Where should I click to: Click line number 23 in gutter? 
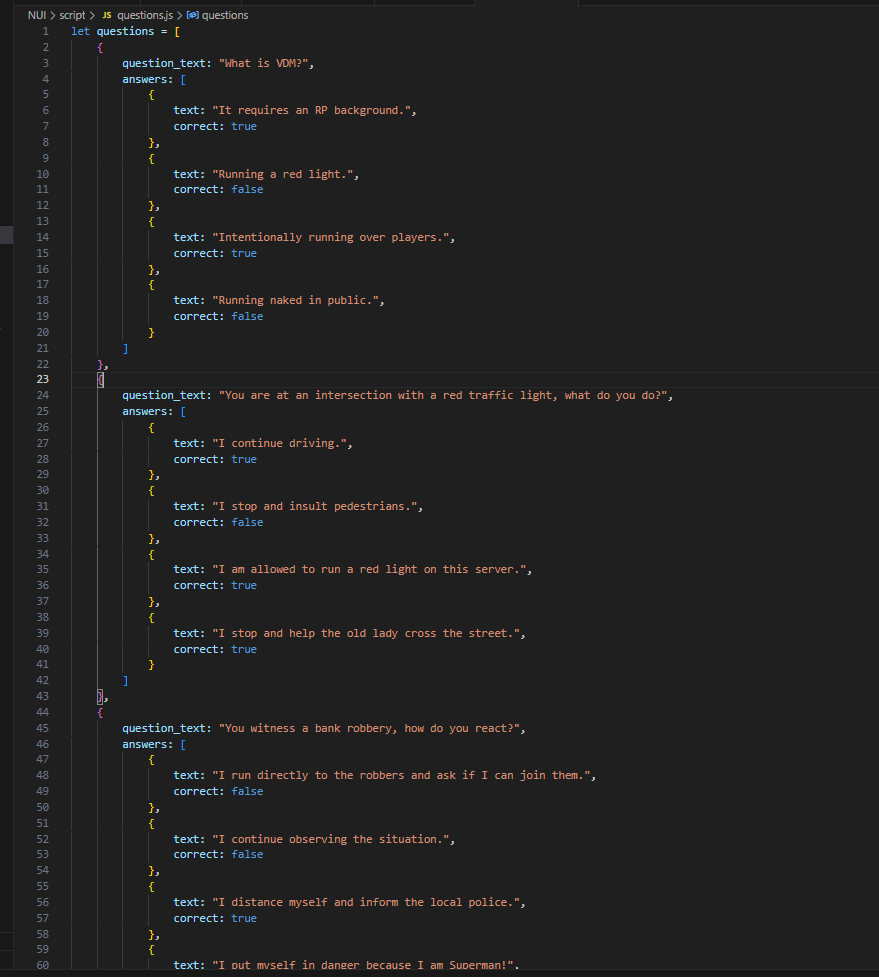[x=42, y=379]
